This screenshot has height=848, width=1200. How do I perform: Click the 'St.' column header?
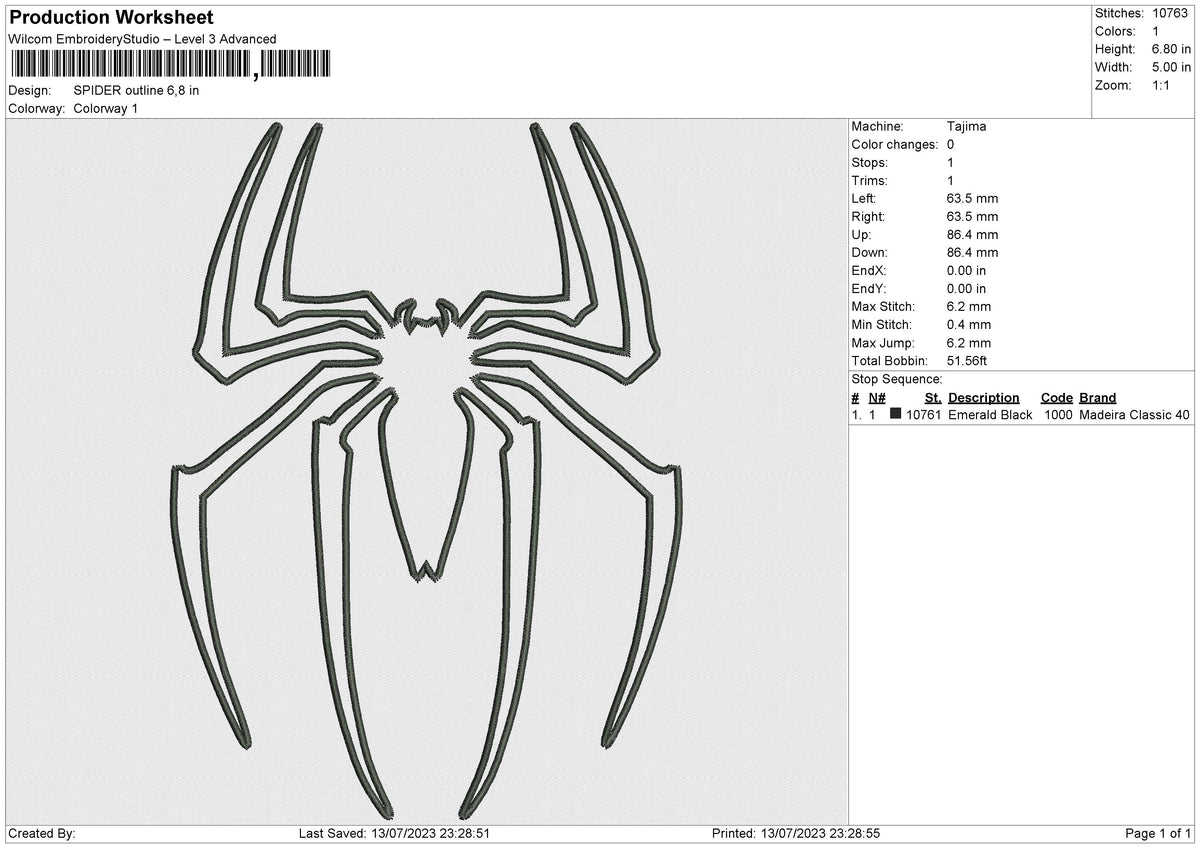point(934,397)
